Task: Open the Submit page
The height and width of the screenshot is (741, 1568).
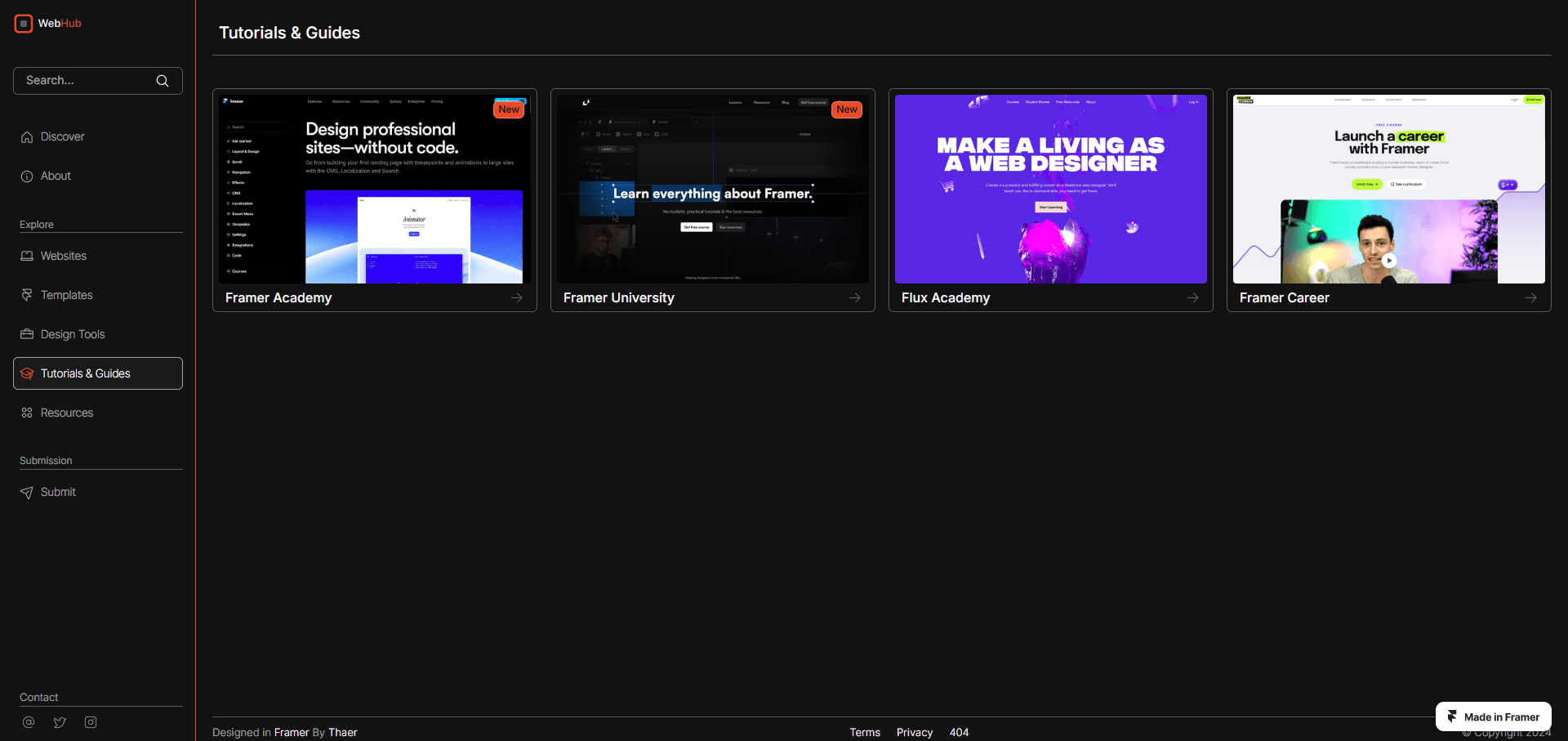Action: [x=98, y=493]
